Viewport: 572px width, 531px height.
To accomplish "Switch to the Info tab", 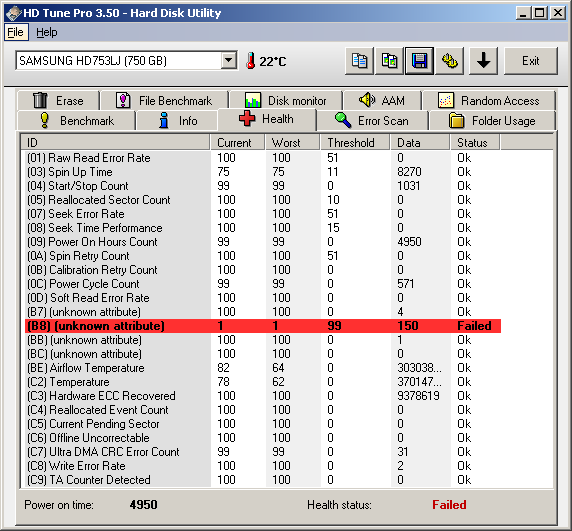I will click(177, 121).
